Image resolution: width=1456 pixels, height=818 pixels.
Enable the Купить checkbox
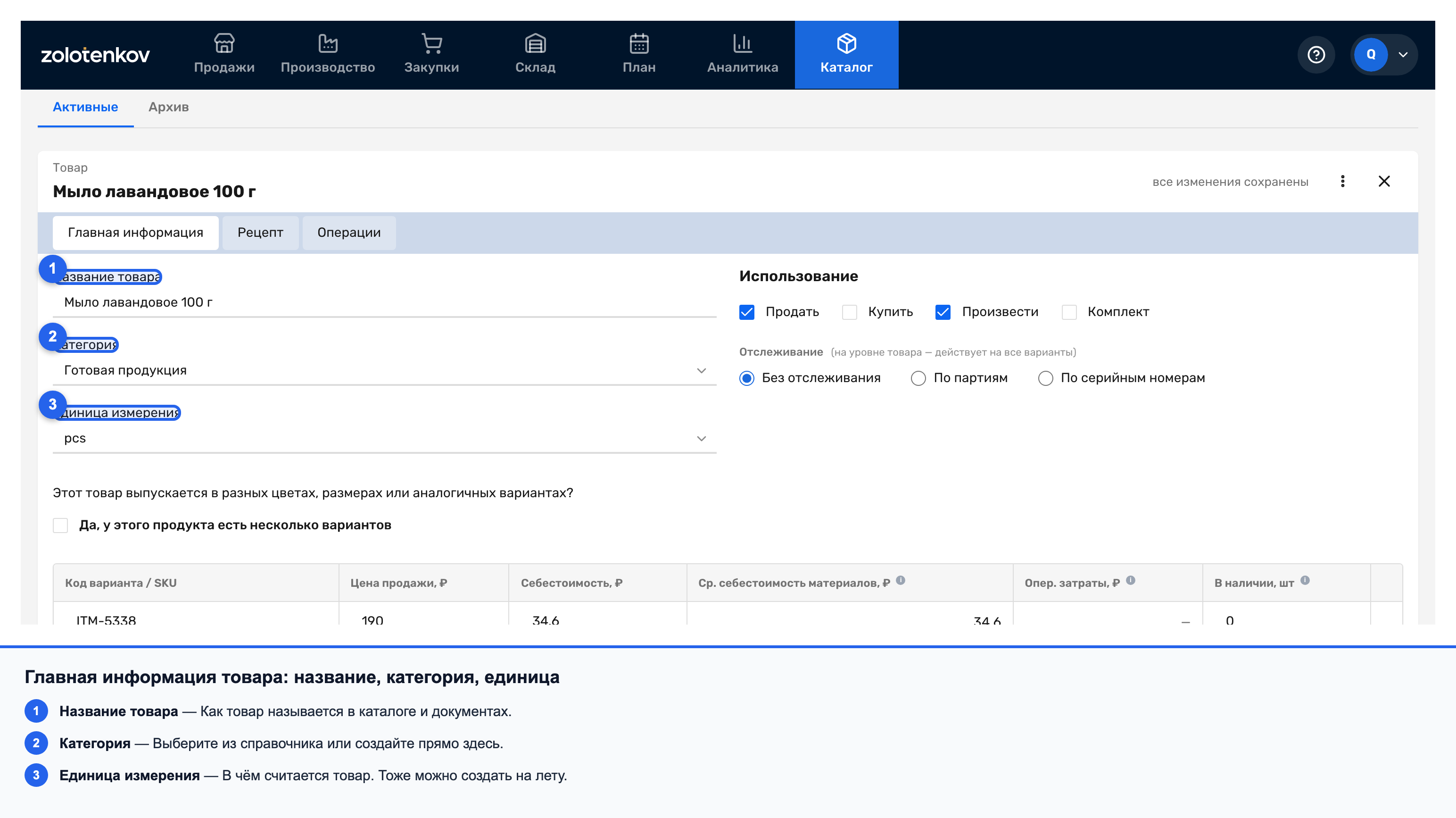[850, 312]
